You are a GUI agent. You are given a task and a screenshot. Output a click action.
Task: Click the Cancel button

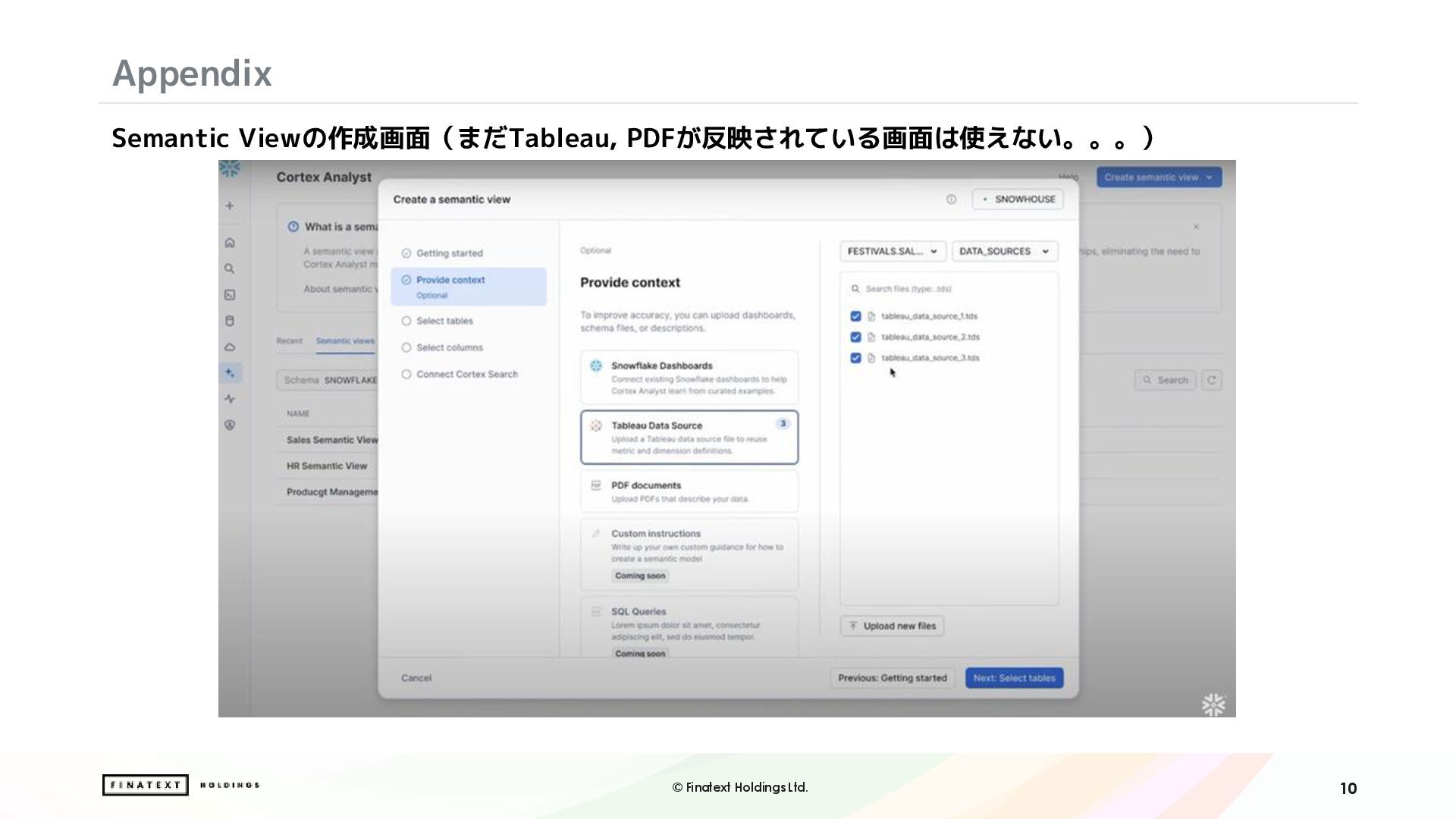pos(416,678)
